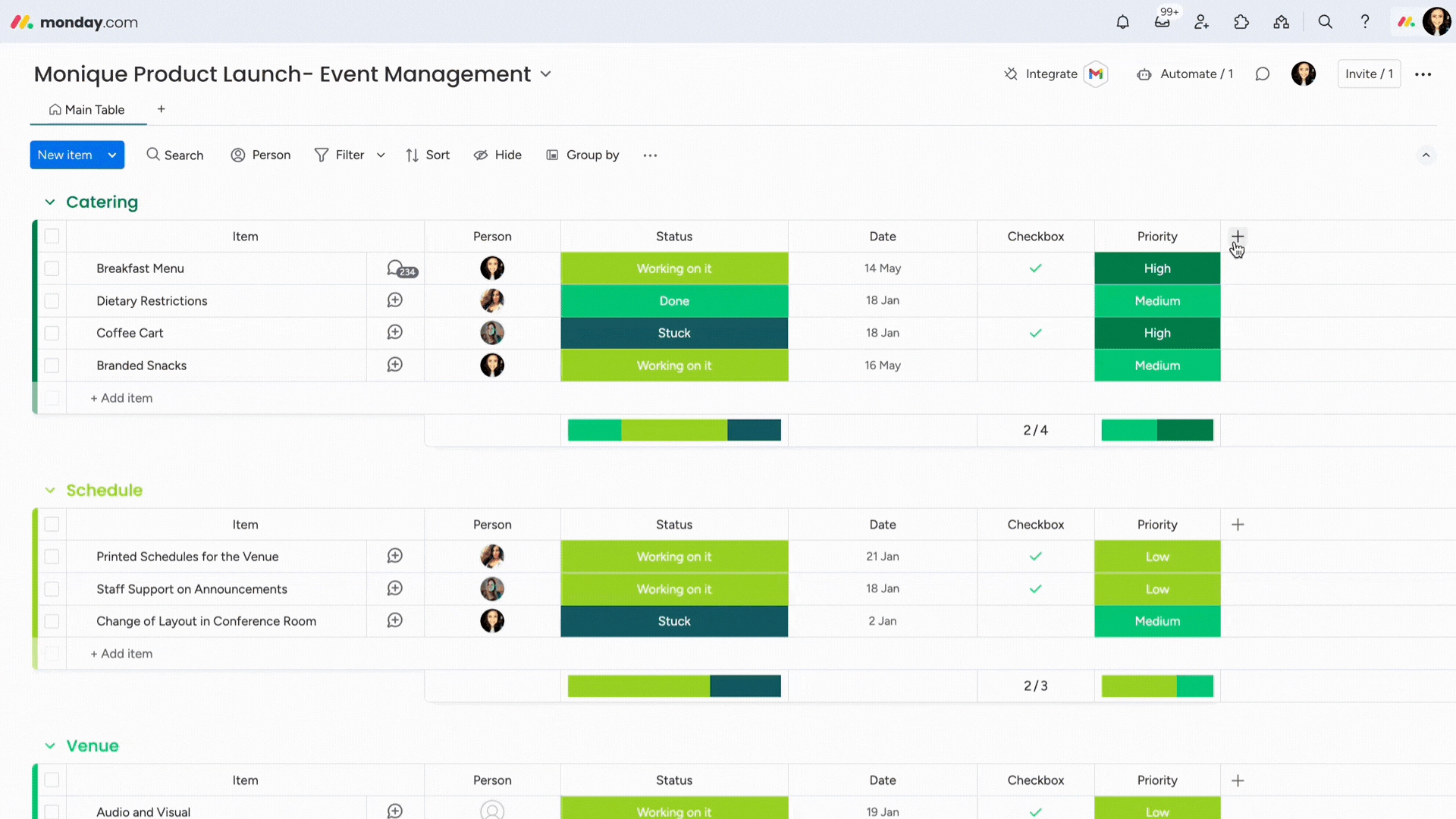Screen dimensions: 1456x819
Task: Open board options three-dot menu
Action: click(1423, 74)
